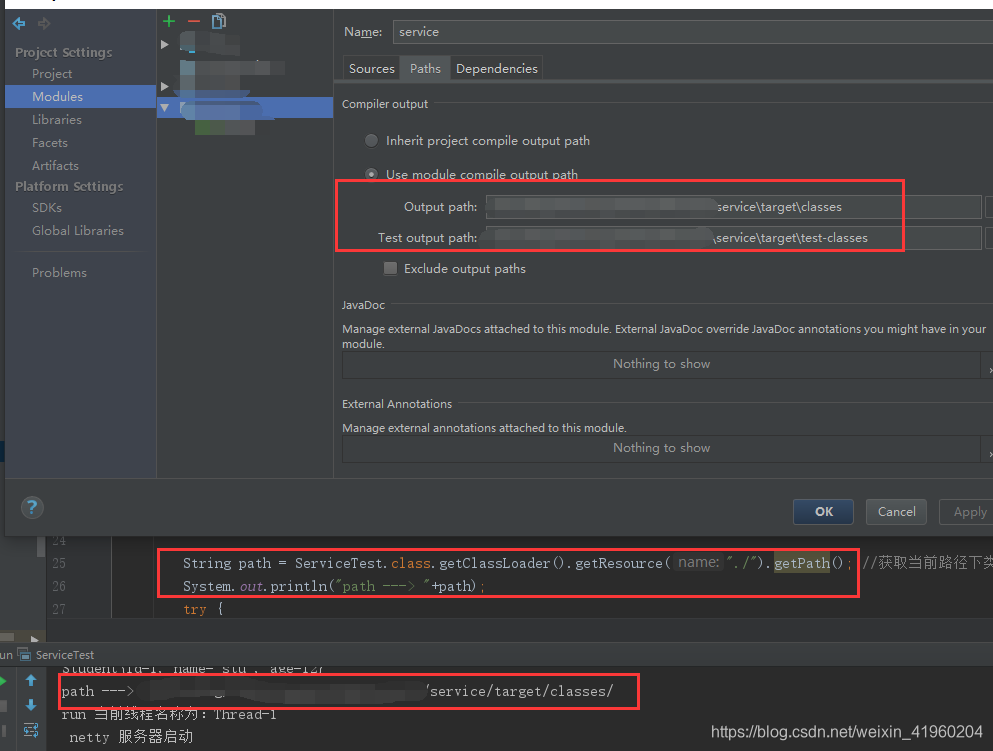Add a new module with the plus icon

tap(169, 22)
